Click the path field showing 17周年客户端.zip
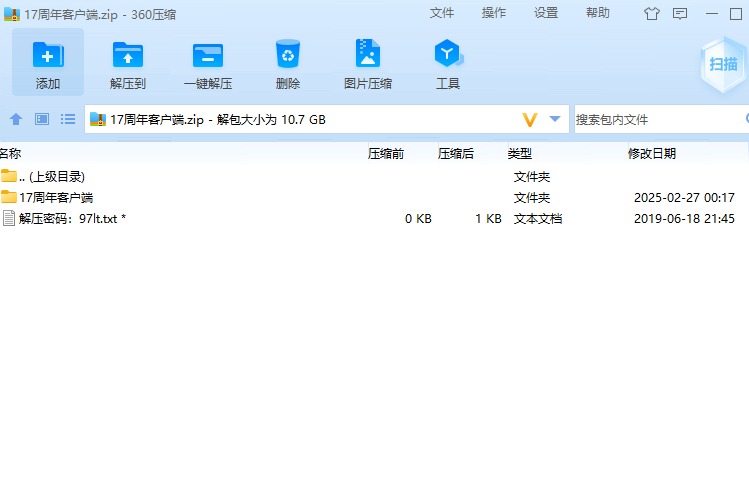749x481 pixels. (327, 119)
